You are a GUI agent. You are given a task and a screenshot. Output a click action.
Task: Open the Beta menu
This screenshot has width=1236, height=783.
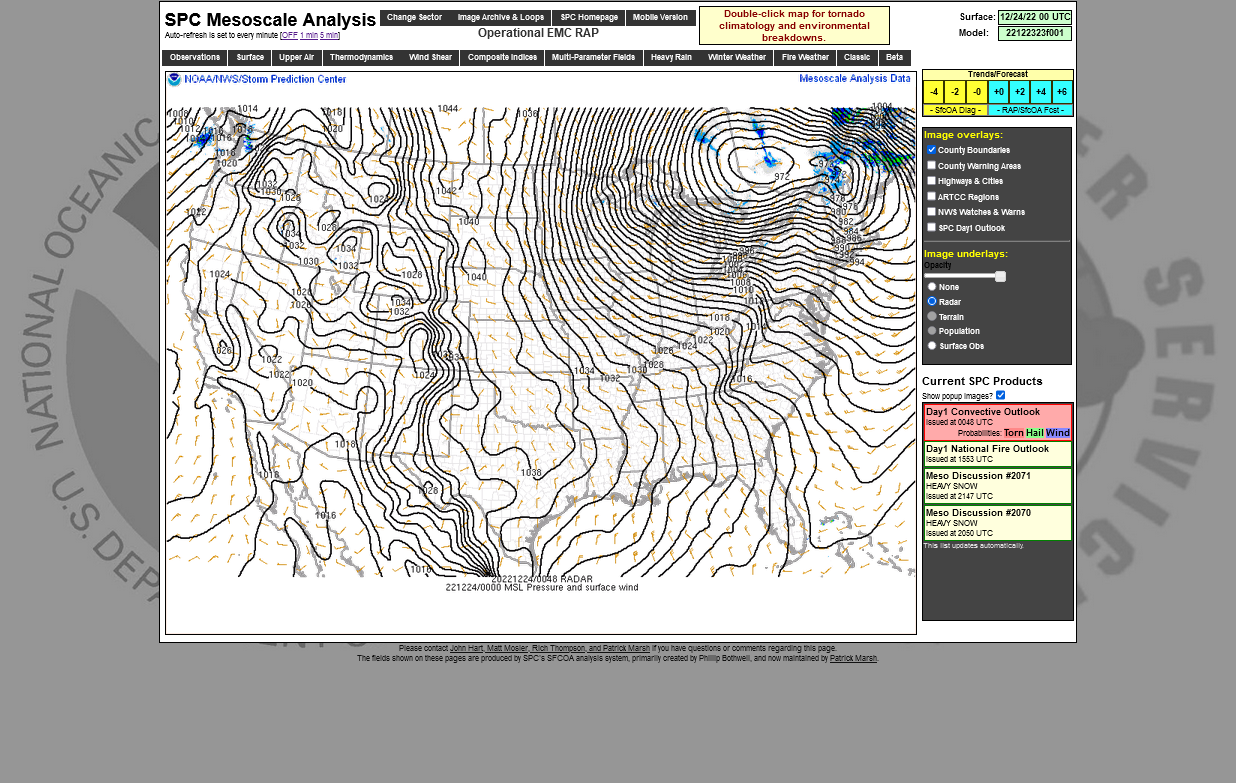(x=894, y=58)
